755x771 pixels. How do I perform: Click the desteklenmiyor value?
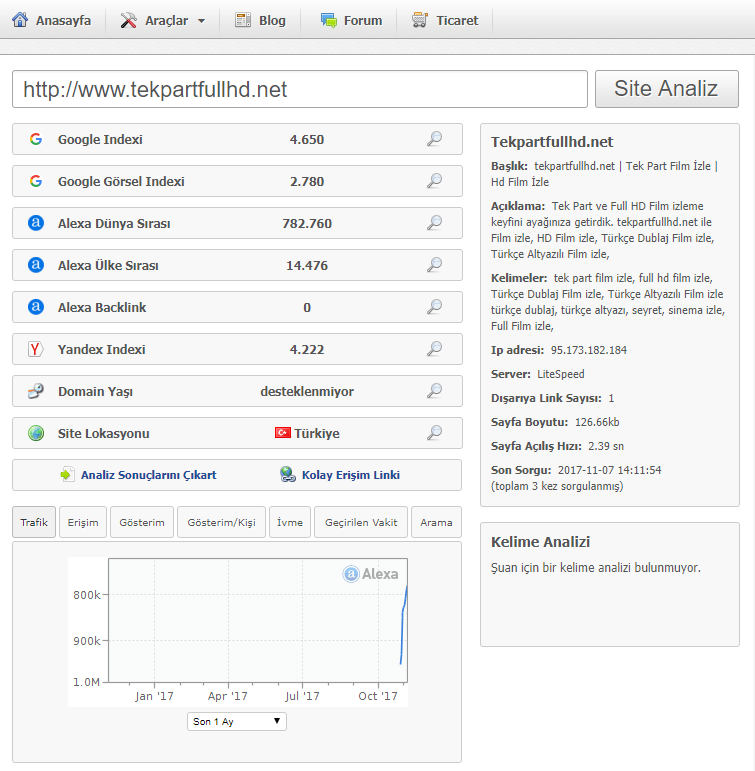tap(307, 391)
